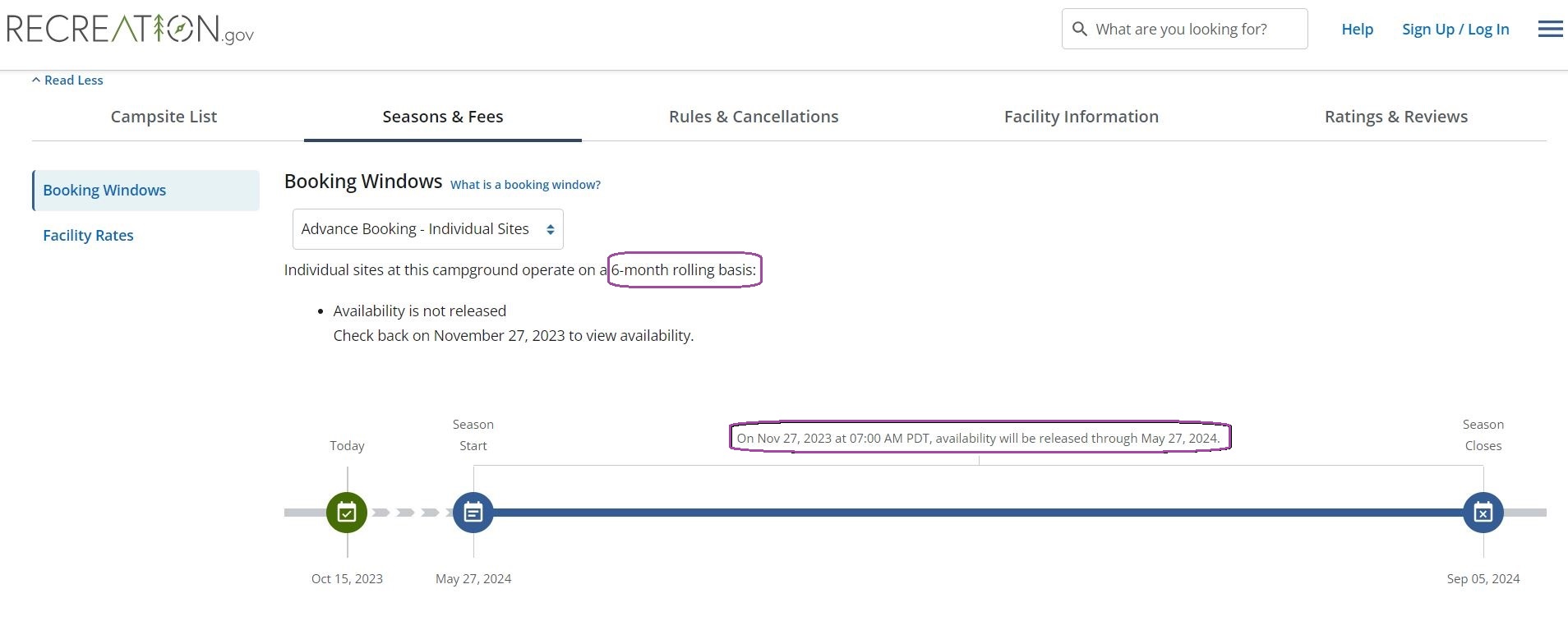Go to Facility Information tab

click(x=1081, y=117)
